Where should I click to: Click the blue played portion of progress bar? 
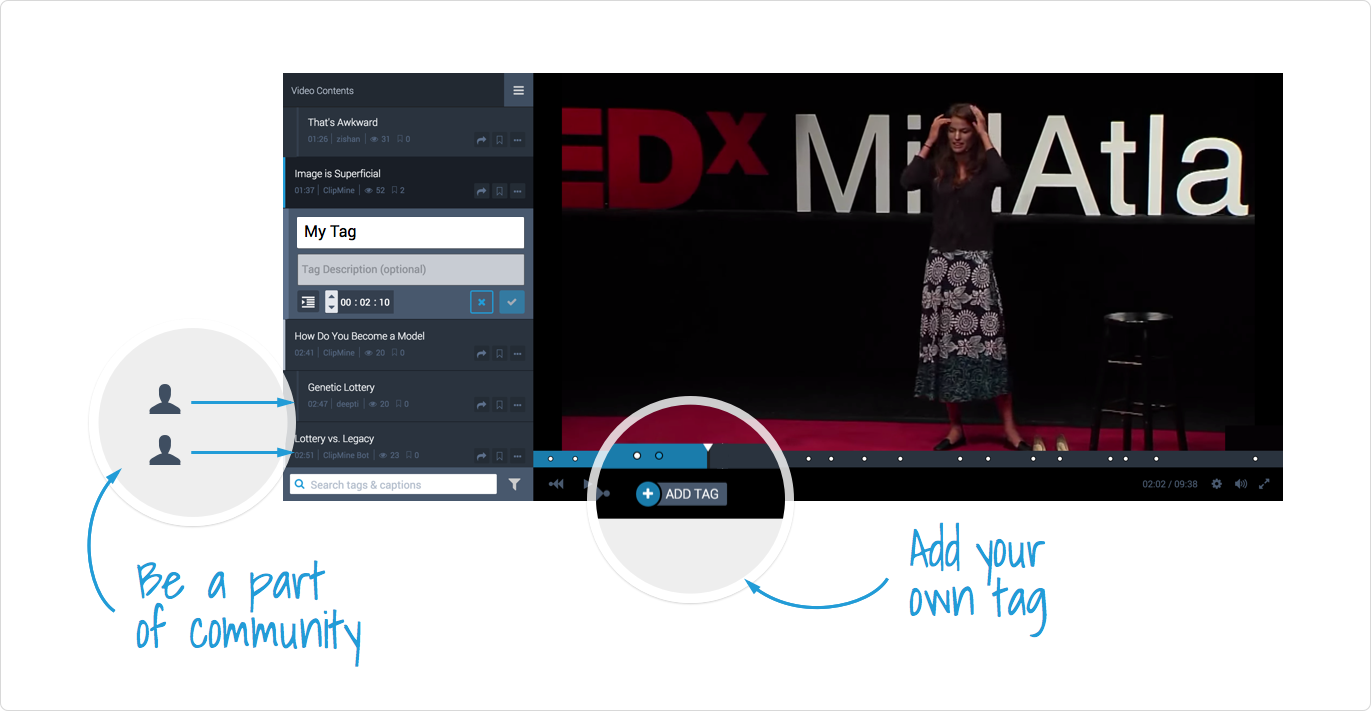620,459
